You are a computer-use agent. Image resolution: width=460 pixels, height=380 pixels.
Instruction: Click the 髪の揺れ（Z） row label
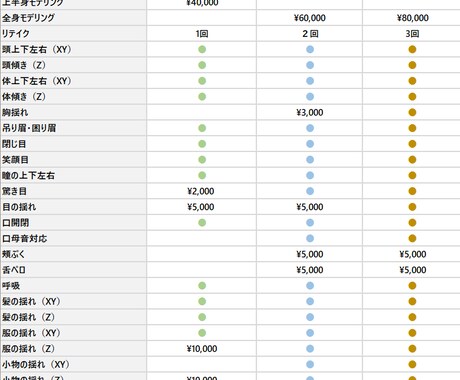click(28, 317)
